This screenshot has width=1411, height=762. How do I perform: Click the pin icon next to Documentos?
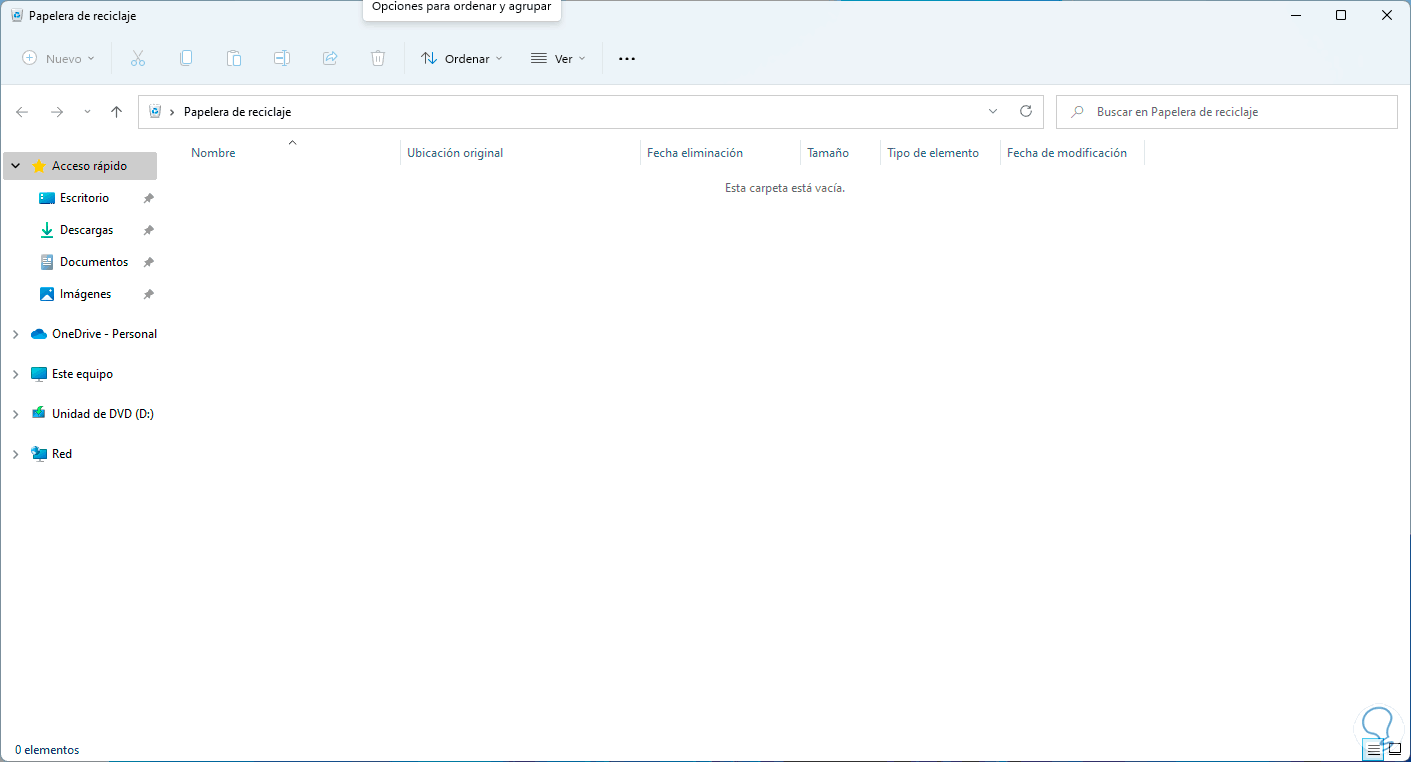(x=148, y=262)
